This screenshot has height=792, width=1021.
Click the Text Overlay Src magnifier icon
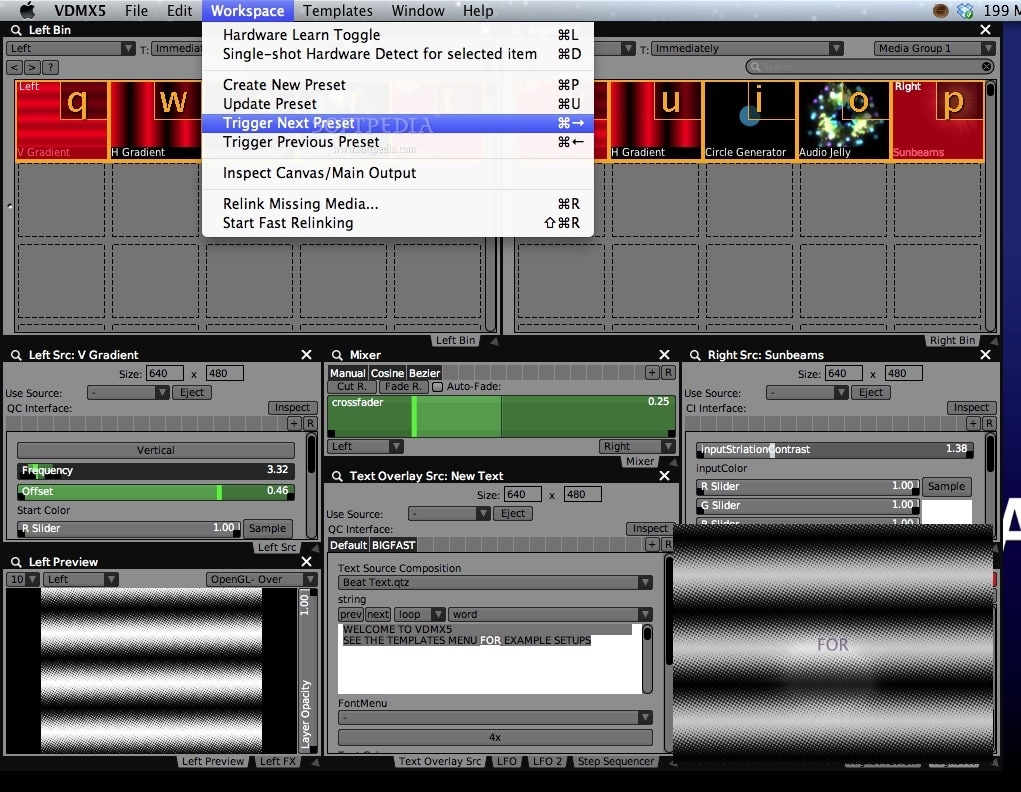coord(337,476)
